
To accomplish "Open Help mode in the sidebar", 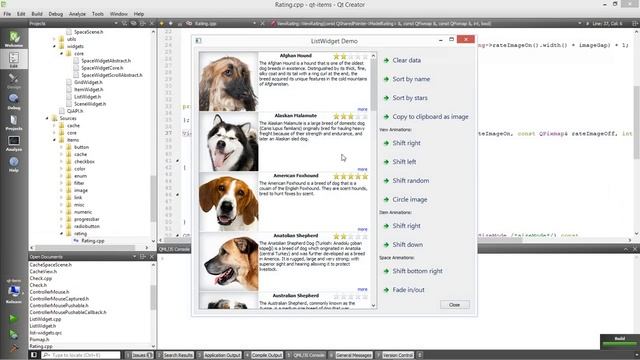I will [14, 164].
